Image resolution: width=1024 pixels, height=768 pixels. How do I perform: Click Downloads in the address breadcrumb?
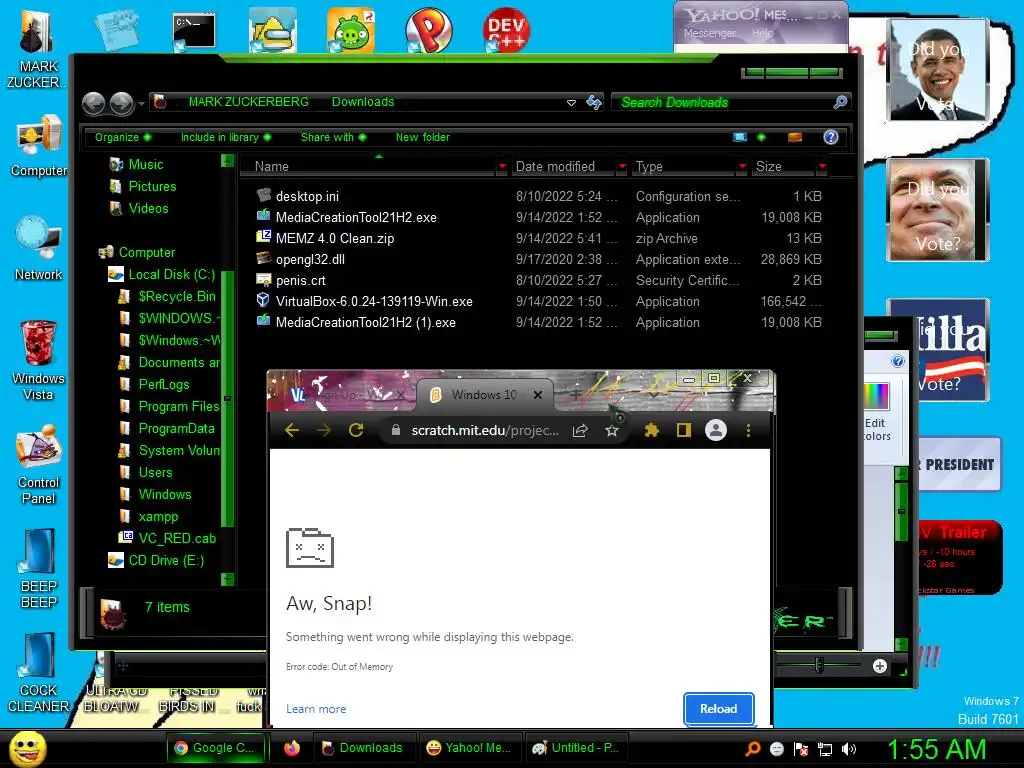[363, 102]
